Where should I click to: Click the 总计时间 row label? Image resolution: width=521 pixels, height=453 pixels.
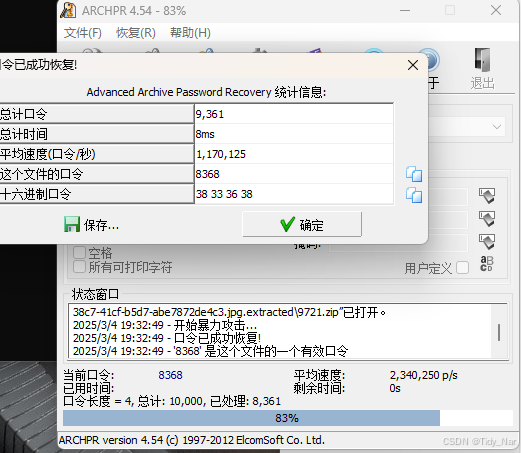[97, 134]
